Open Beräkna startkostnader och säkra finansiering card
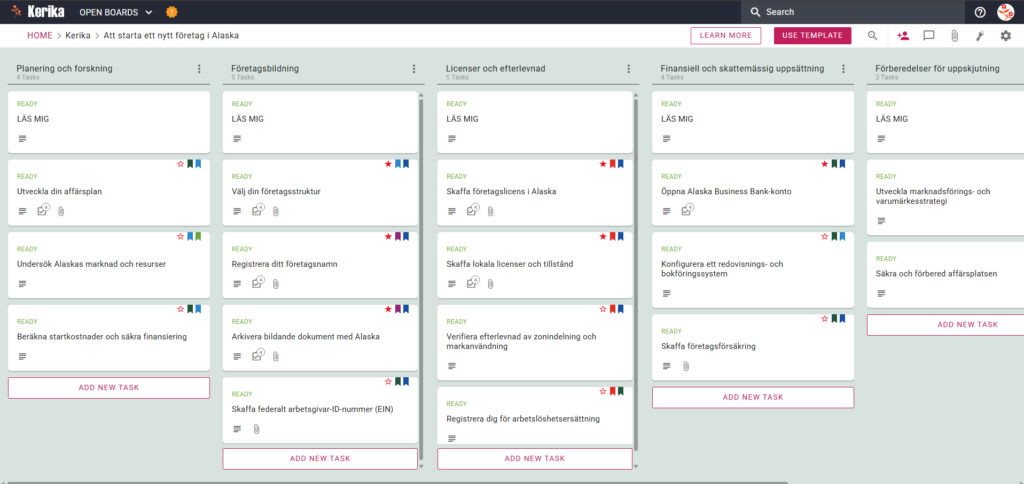 [109, 338]
